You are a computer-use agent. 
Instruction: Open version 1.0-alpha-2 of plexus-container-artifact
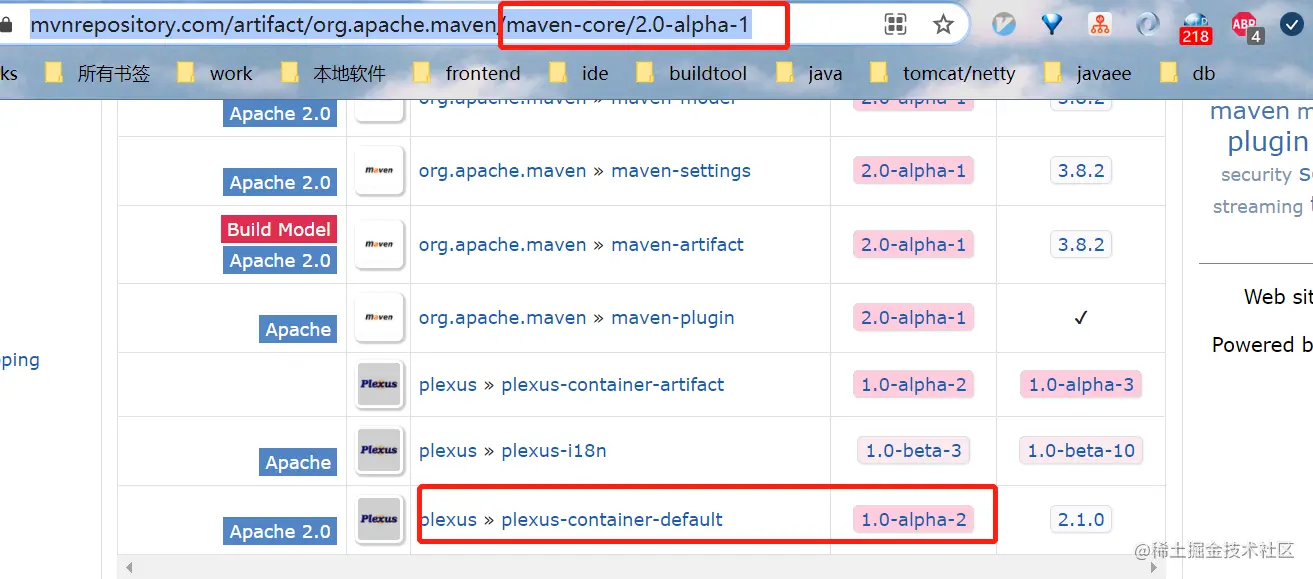click(x=913, y=385)
